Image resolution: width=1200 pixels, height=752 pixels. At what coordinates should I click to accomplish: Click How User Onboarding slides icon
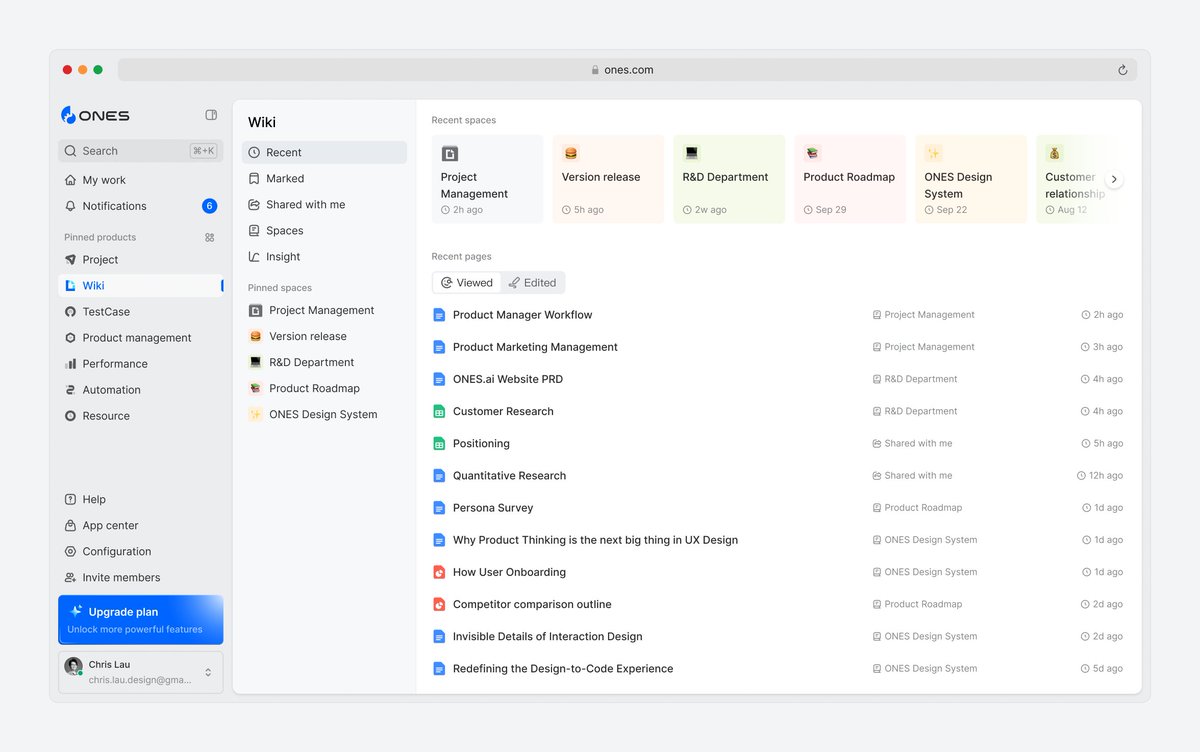pyautogui.click(x=438, y=572)
